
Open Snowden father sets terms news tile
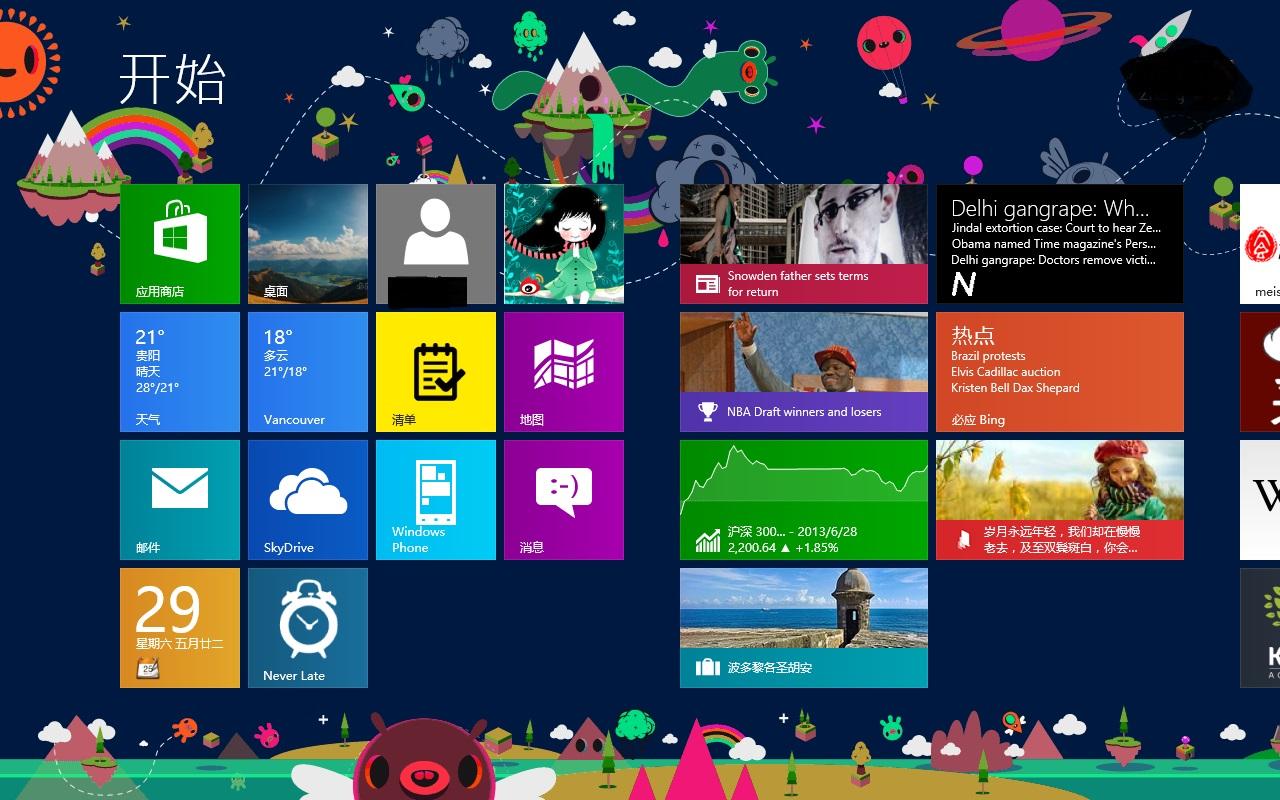[804, 244]
